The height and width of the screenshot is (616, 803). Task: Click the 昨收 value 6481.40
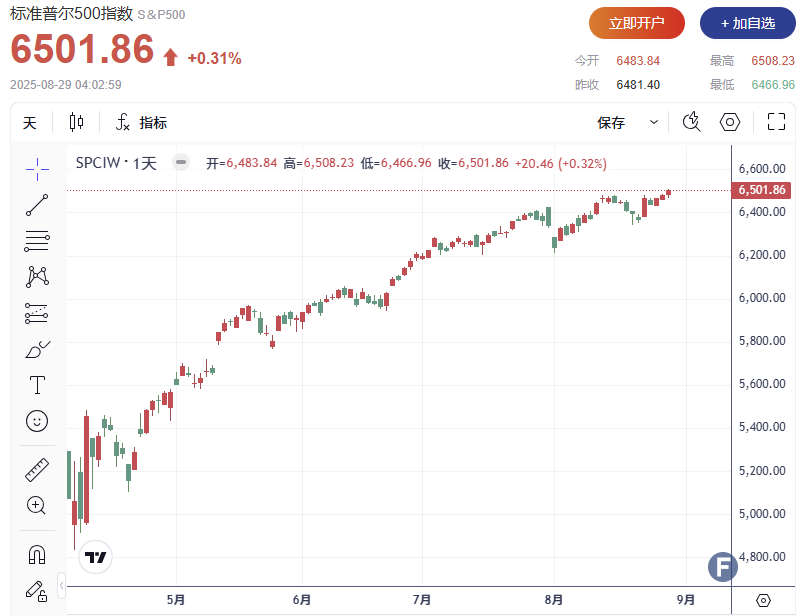pyautogui.click(x=638, y=84)
